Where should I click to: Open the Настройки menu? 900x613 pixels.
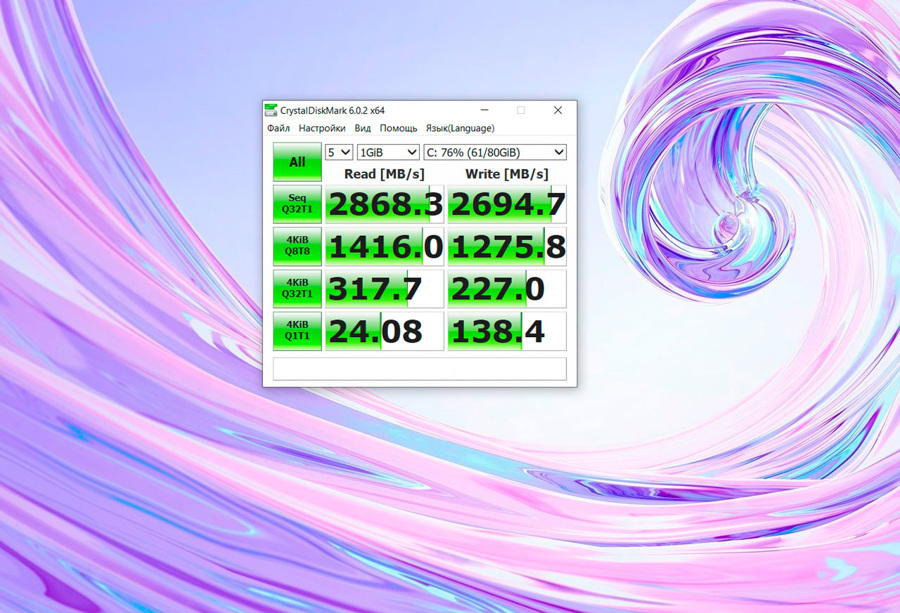click(322, 128)
